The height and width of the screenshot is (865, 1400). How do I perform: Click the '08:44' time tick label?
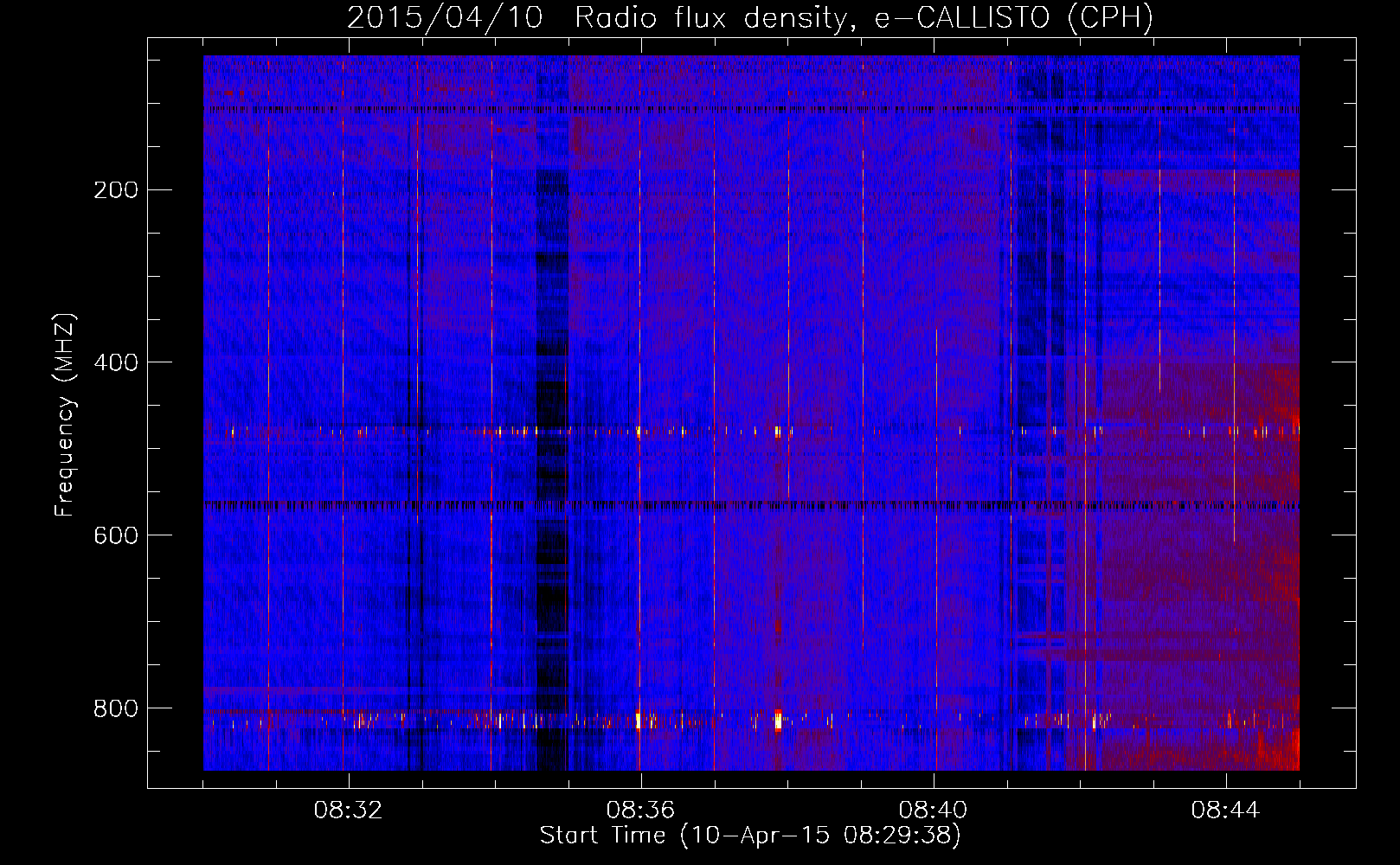tap(1225, 811)
